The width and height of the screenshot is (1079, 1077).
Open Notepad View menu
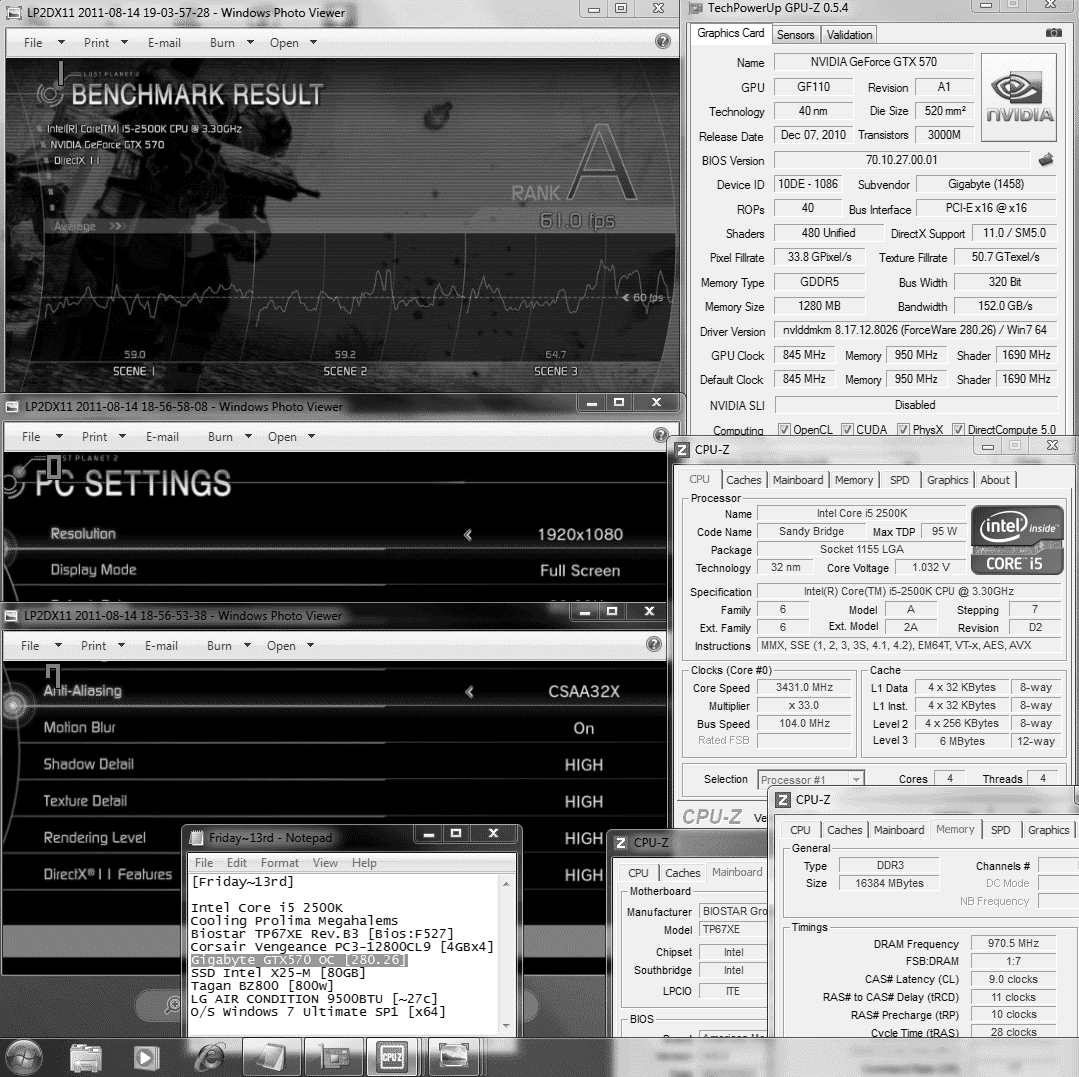coord(325,862)
